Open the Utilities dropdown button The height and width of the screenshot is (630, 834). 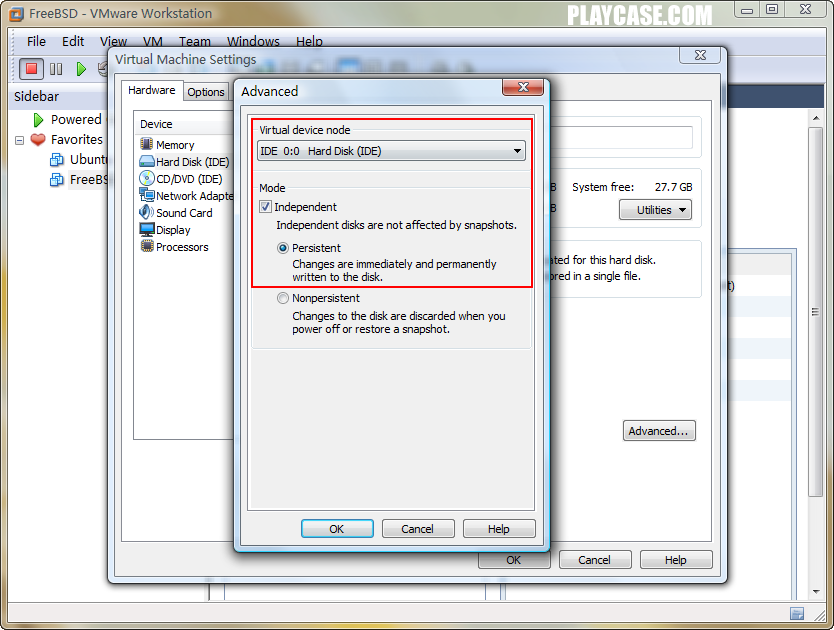pos(655,210)
